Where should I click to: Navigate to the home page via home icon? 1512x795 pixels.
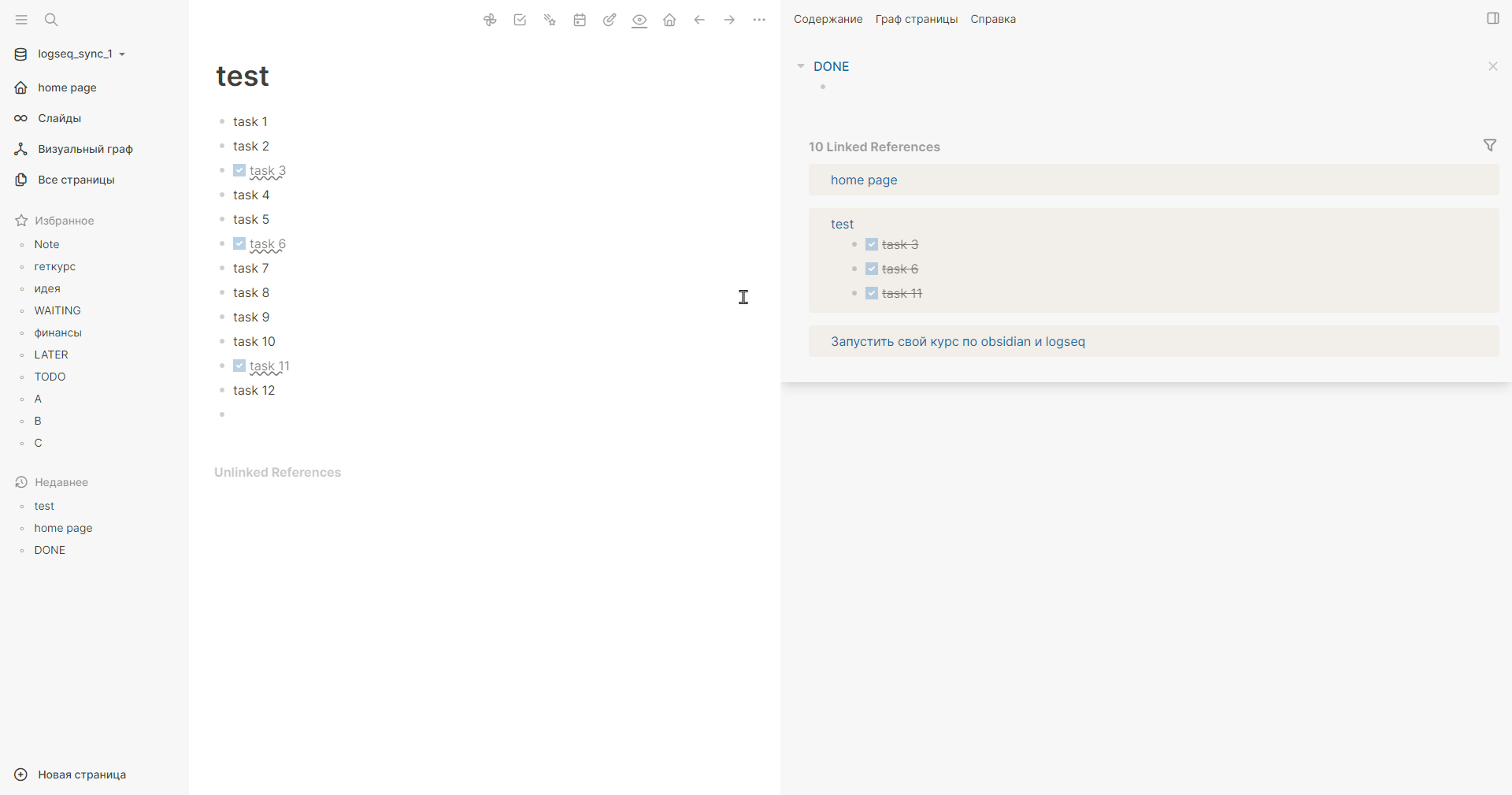tap(669, 20)
